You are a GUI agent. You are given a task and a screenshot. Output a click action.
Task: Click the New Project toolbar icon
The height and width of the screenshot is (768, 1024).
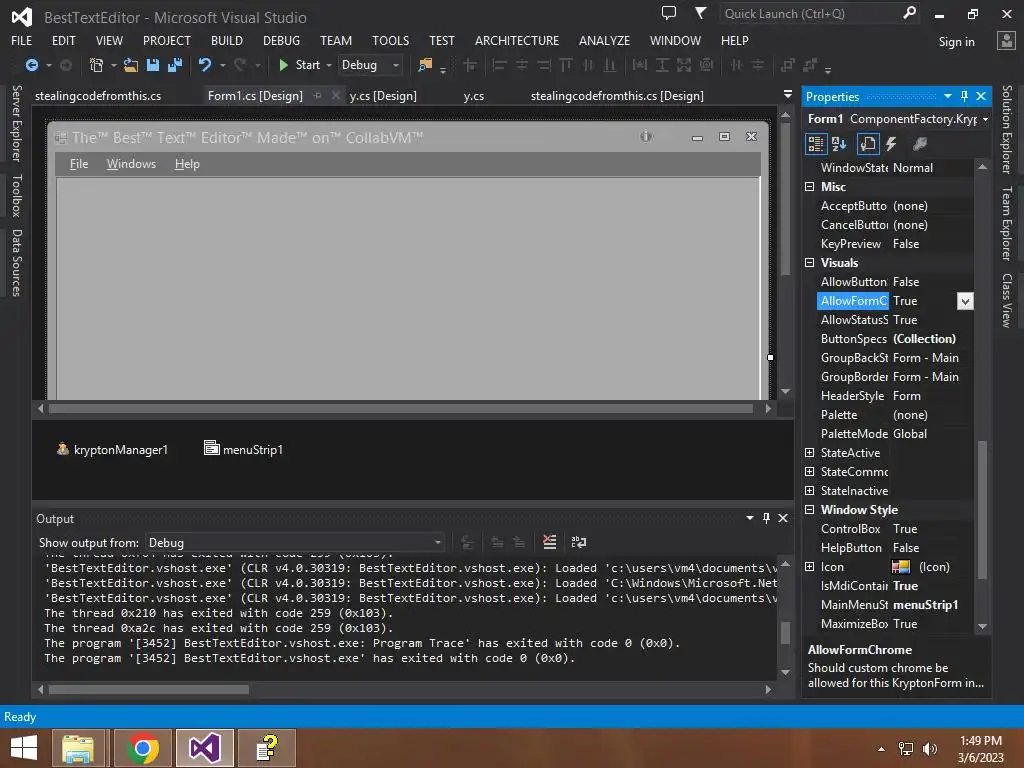[97, 65]
